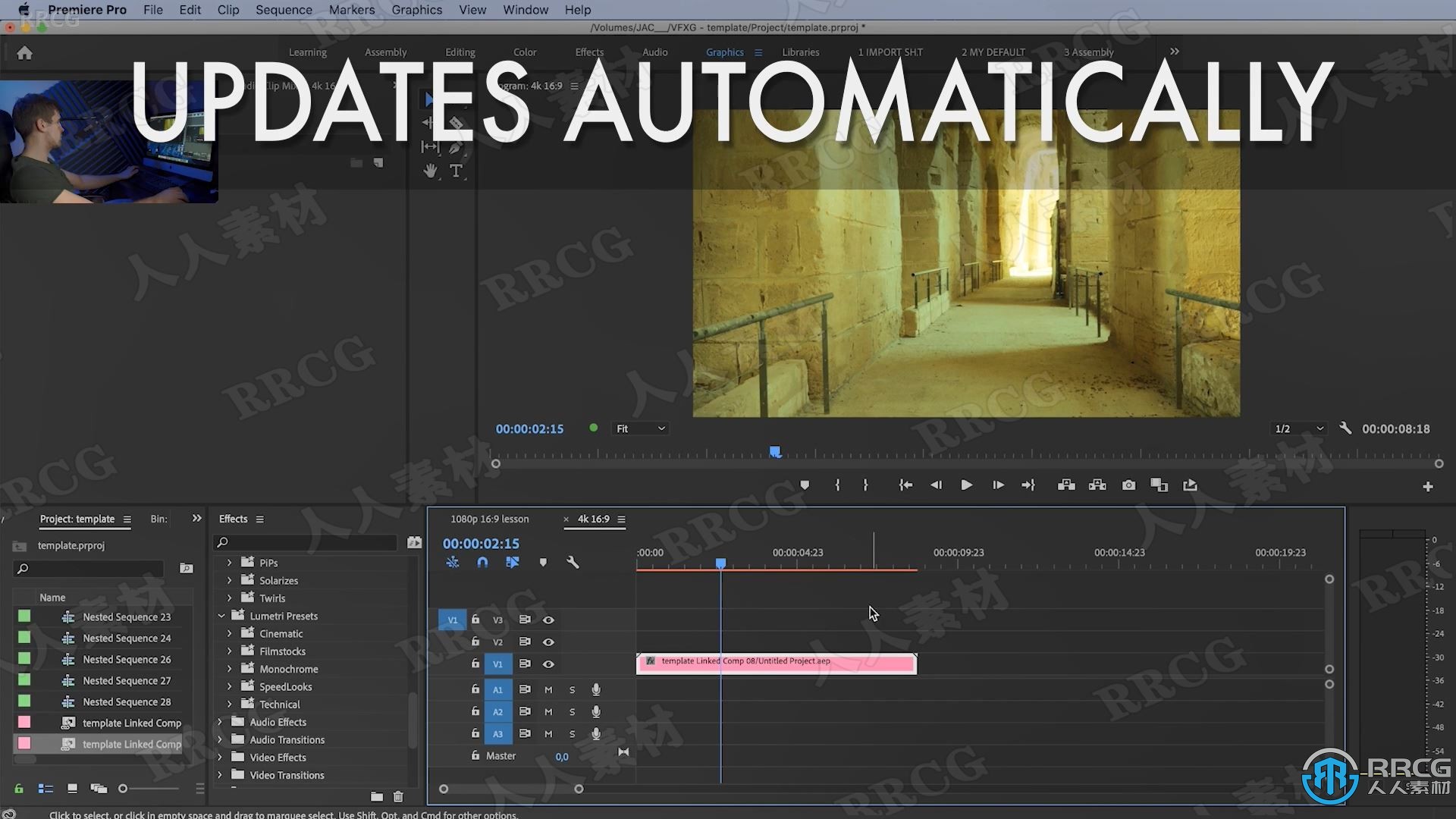
Task: Expand the Cinematic folder
Action: click(229, 633)
